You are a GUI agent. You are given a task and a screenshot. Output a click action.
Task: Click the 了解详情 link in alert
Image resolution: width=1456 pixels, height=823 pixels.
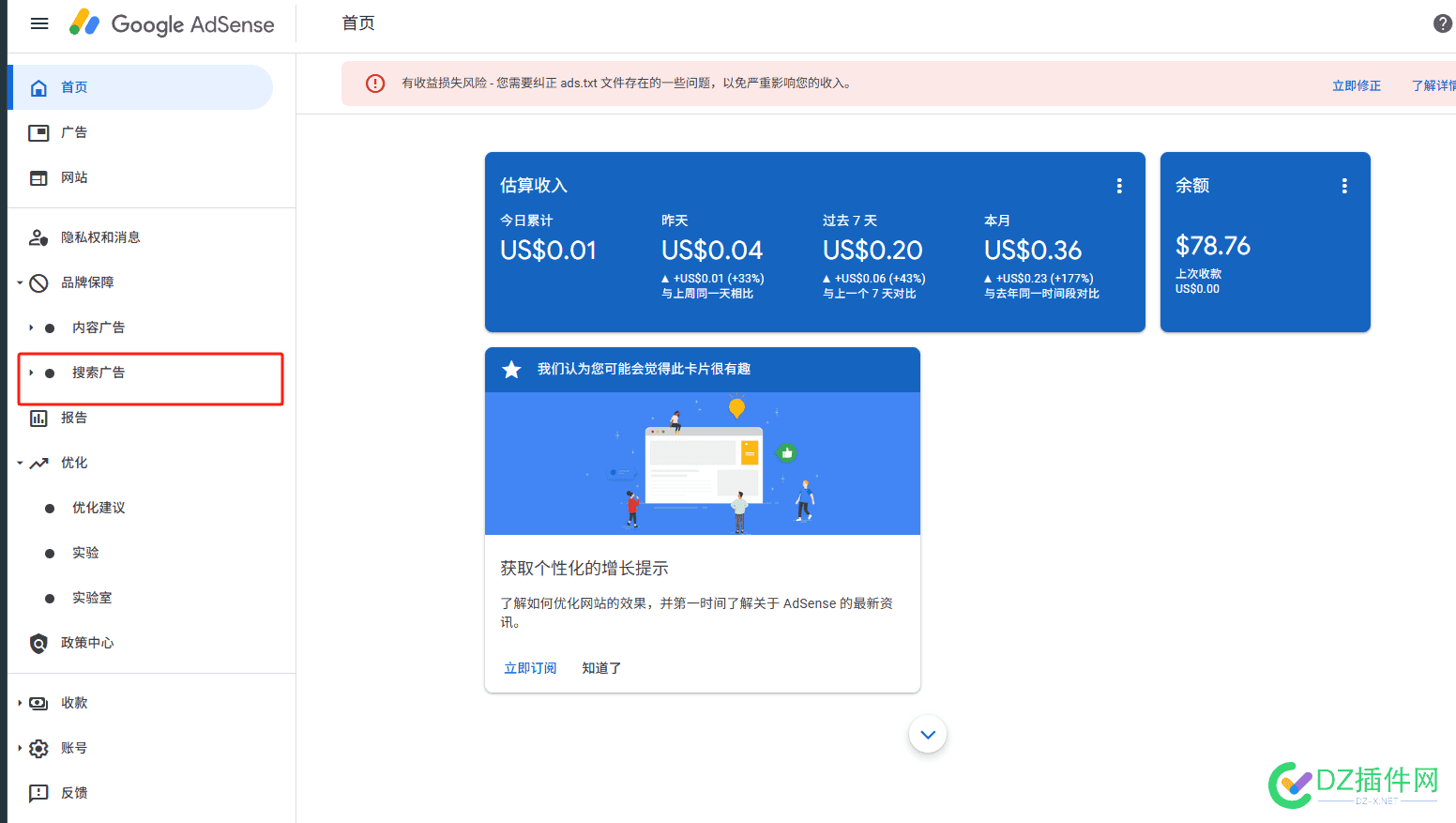click(1433, 85)
